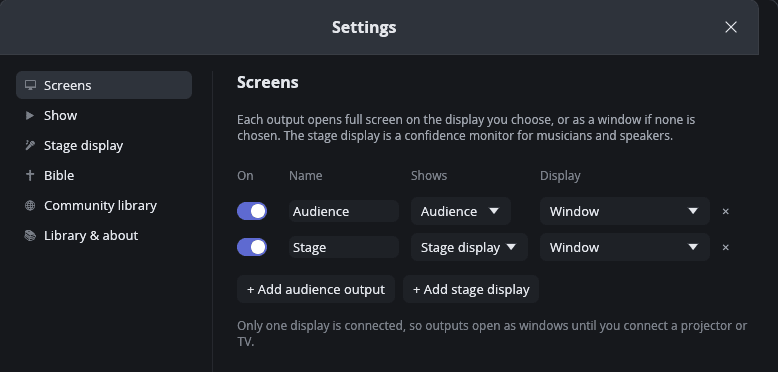Edit the Audience name field
The height and width of the screenshot is (372, 778).
(x=344, y=211)
